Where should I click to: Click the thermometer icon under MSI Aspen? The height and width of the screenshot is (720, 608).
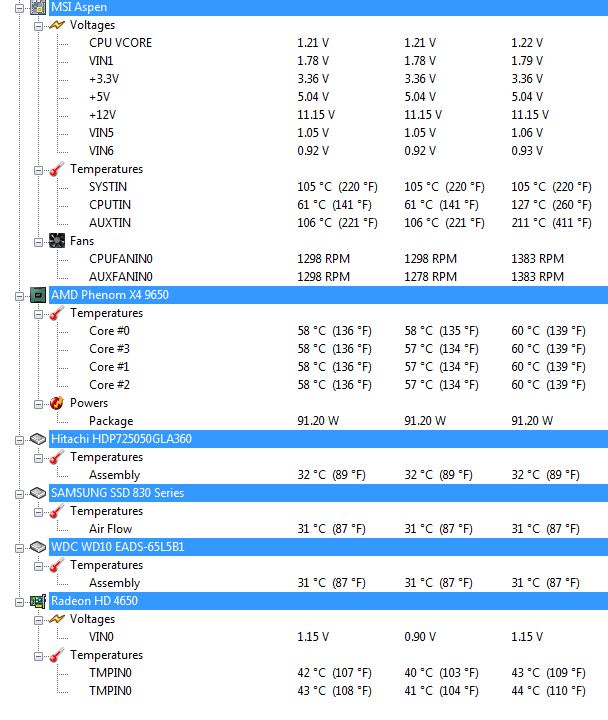(x=56, y=169)
